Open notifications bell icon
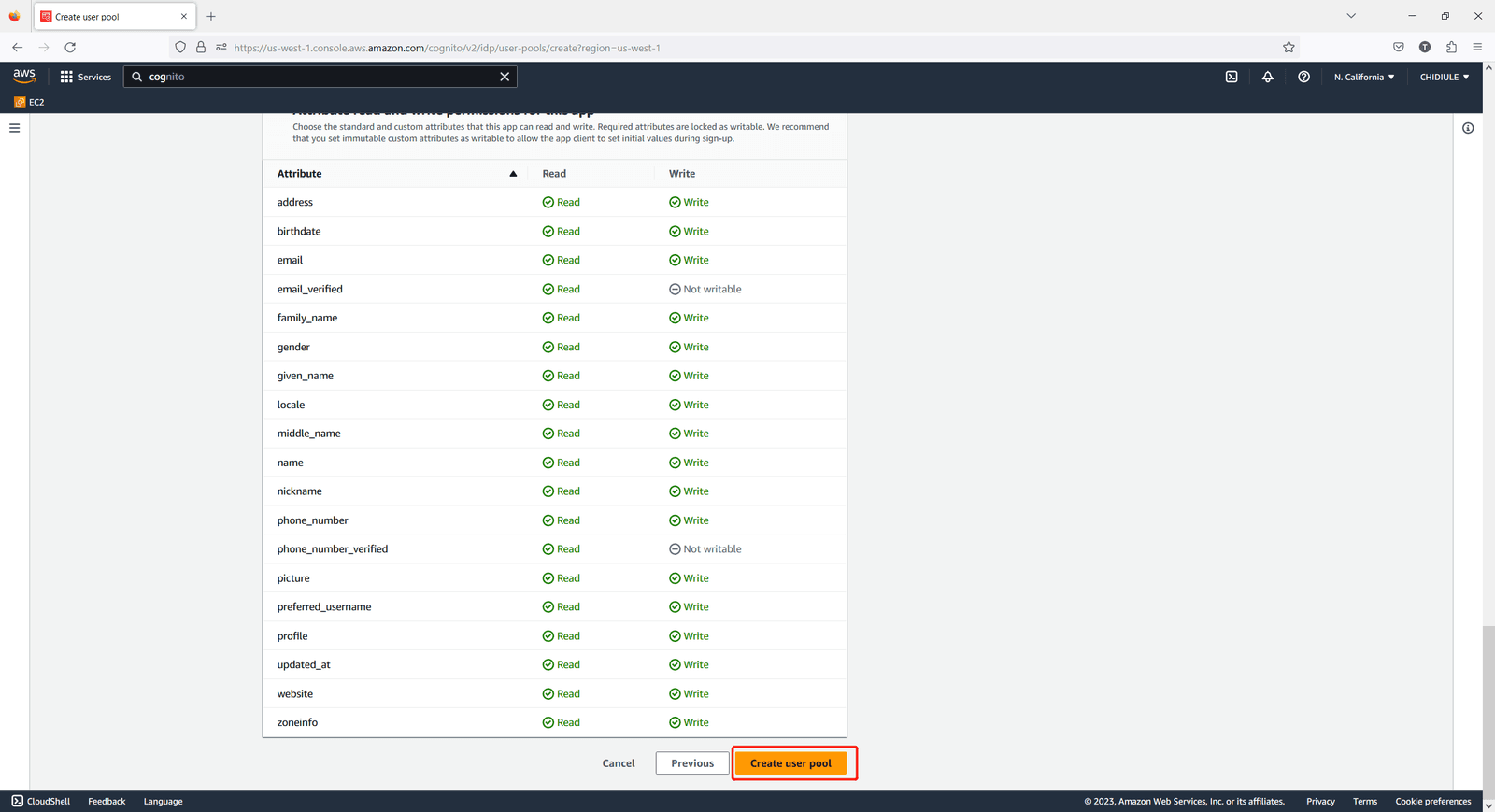The height and width of the screenshot is (812, 1495). (x=1268, y=77)
